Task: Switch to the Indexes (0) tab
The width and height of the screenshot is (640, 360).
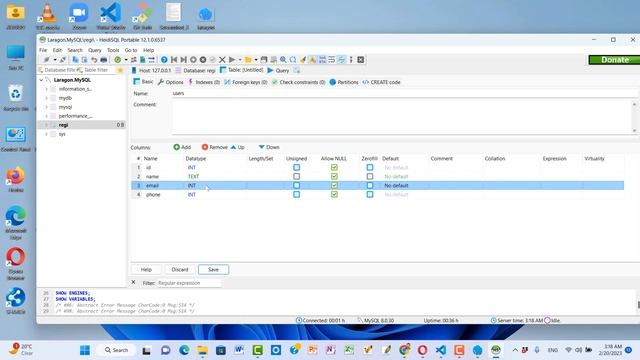Action: tap(204, 82)
